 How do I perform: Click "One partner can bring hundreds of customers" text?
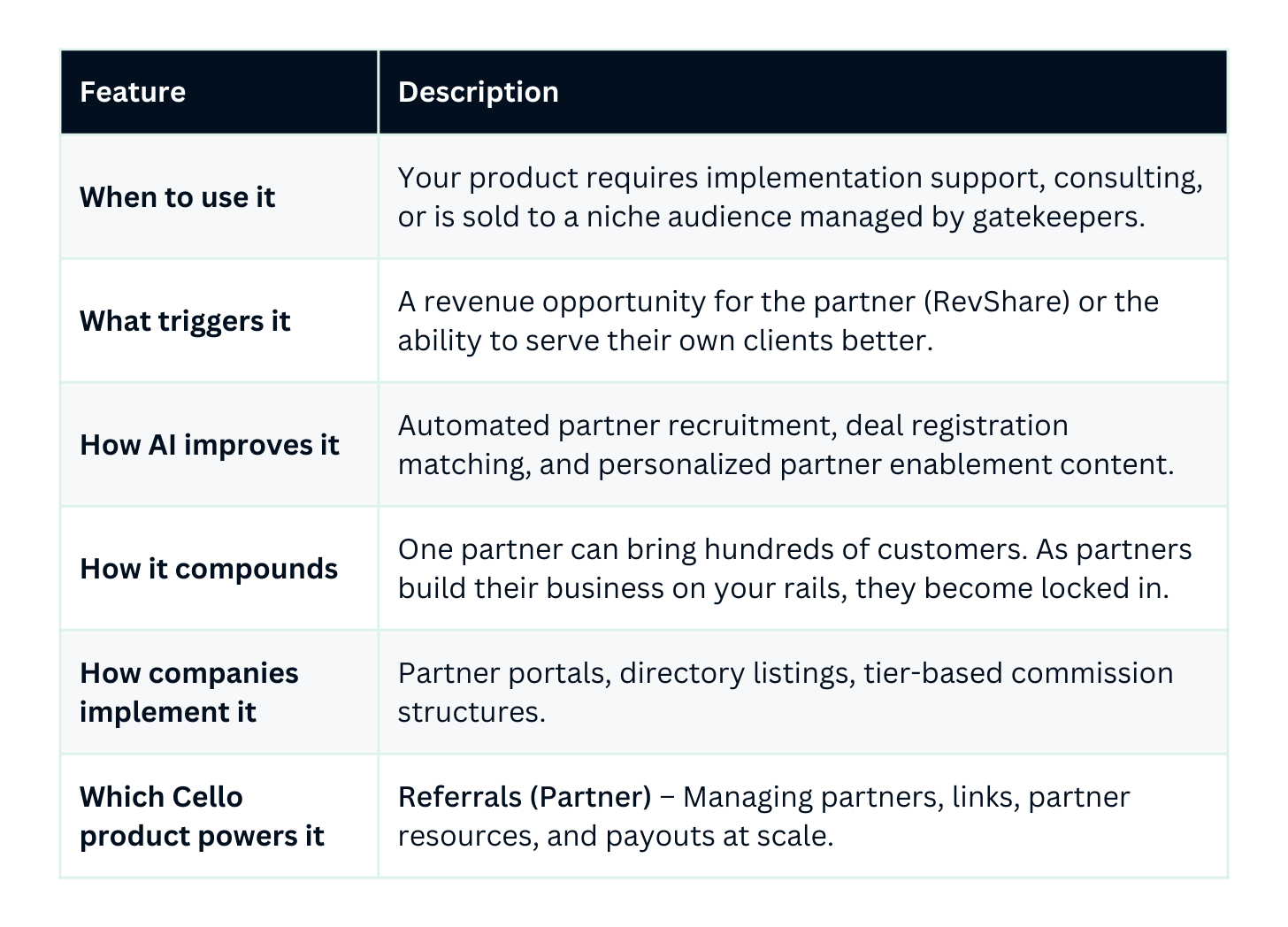click(x=712, y=549)
